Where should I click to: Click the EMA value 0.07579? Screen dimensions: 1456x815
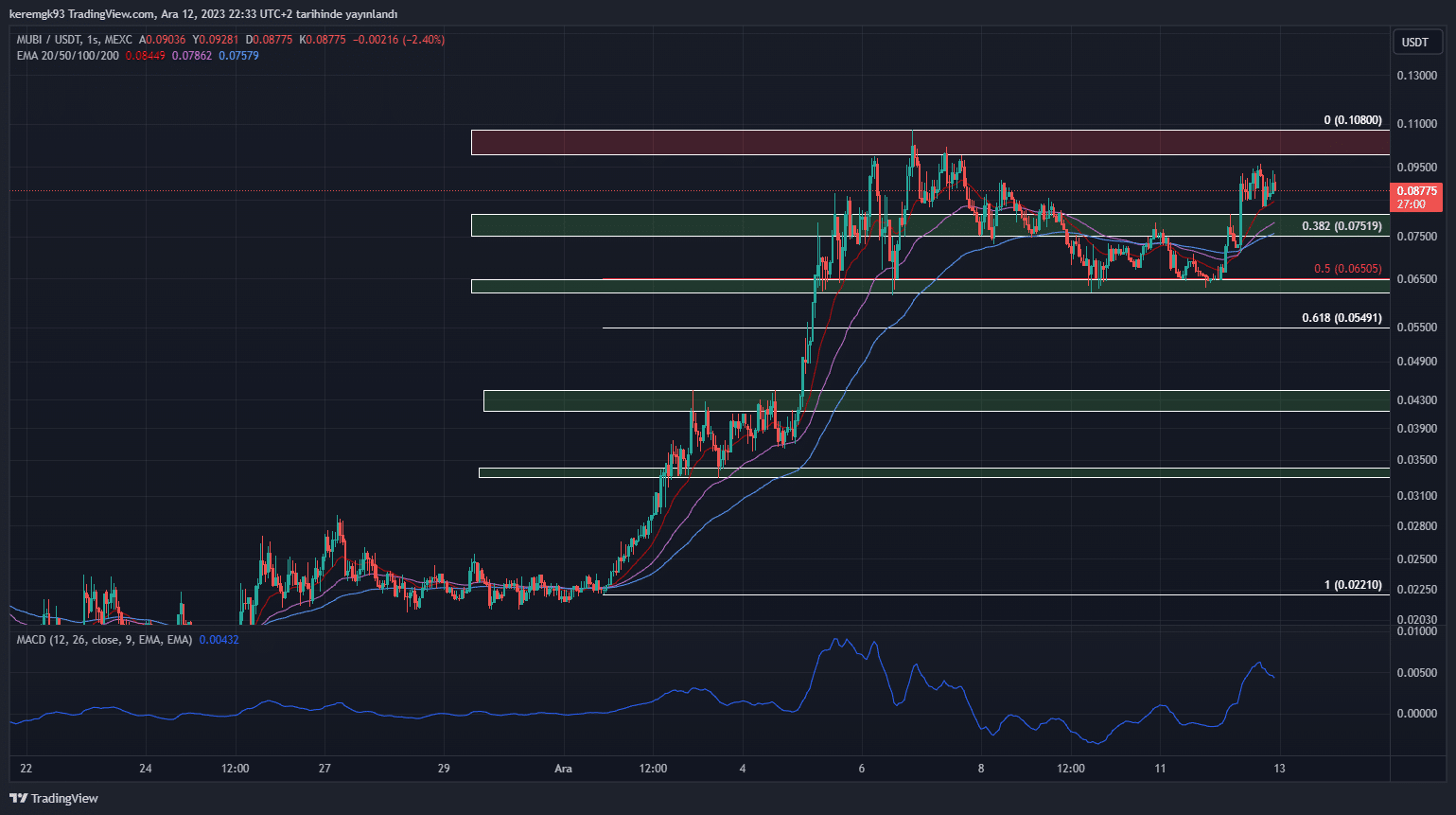tap(238, 56)
